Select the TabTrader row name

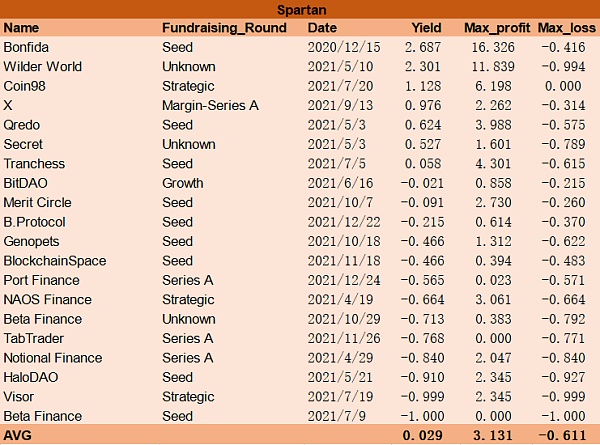pos(34,338)
